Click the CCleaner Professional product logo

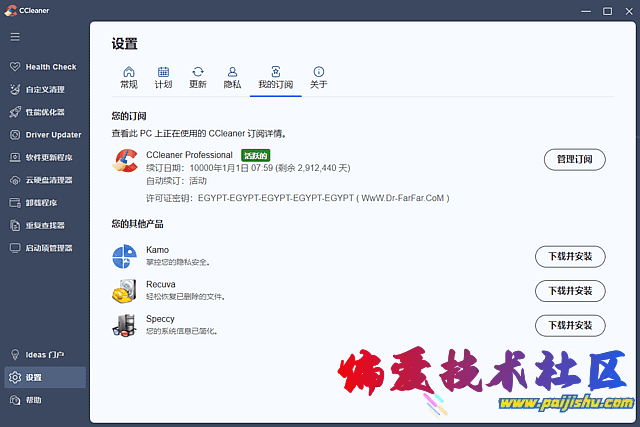(x=125, y=161)
